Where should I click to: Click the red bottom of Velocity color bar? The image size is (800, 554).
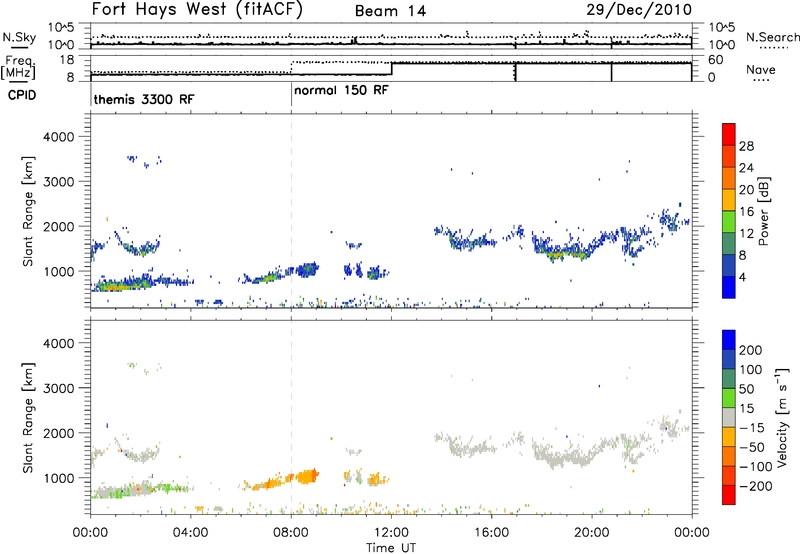[729, 495]
